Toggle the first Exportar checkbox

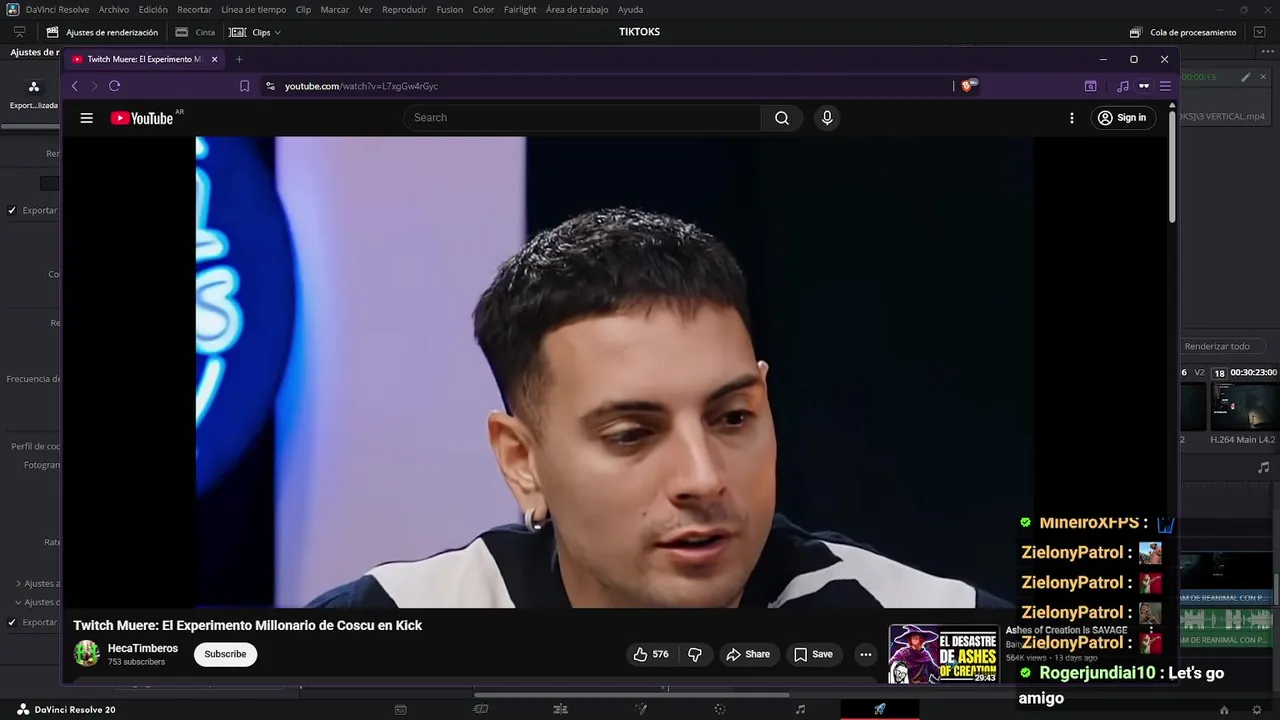(12, 210)
